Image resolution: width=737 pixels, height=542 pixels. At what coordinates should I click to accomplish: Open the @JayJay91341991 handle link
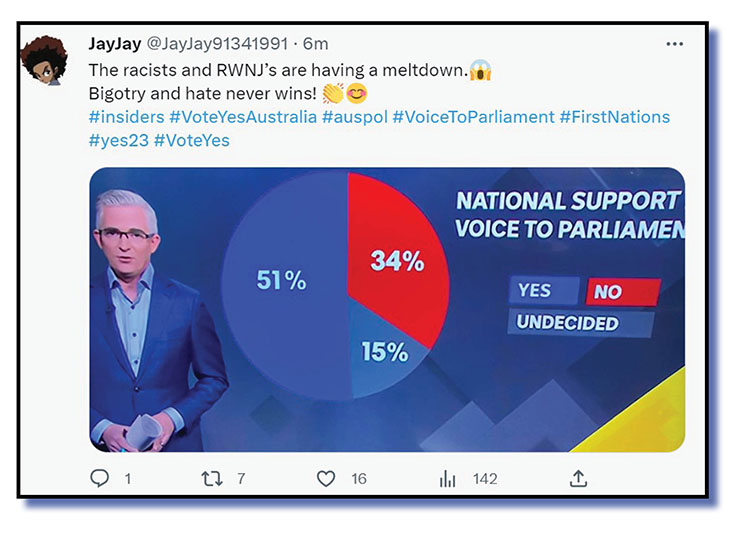click(218, 44)
